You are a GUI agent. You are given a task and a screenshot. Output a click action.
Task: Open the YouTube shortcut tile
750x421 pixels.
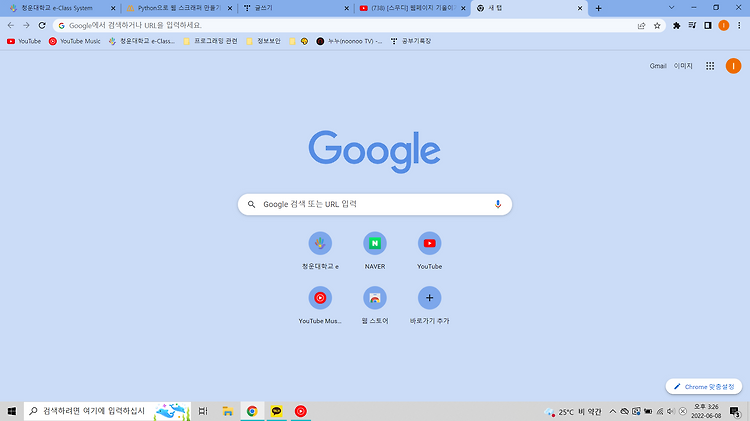click(x=430, y=251)
